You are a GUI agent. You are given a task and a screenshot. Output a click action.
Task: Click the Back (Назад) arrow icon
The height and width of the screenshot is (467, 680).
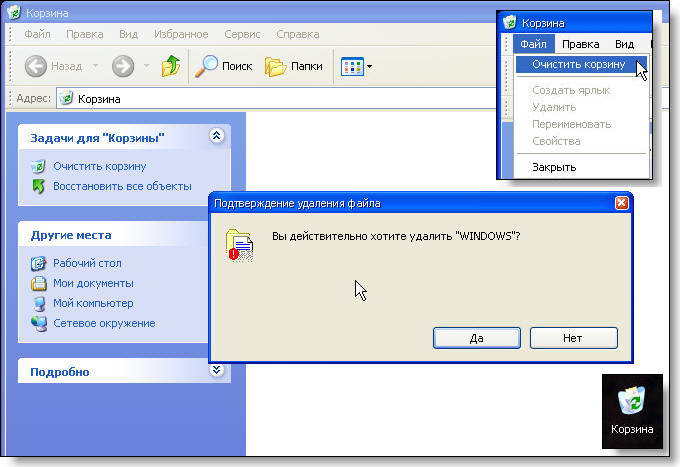36,66
